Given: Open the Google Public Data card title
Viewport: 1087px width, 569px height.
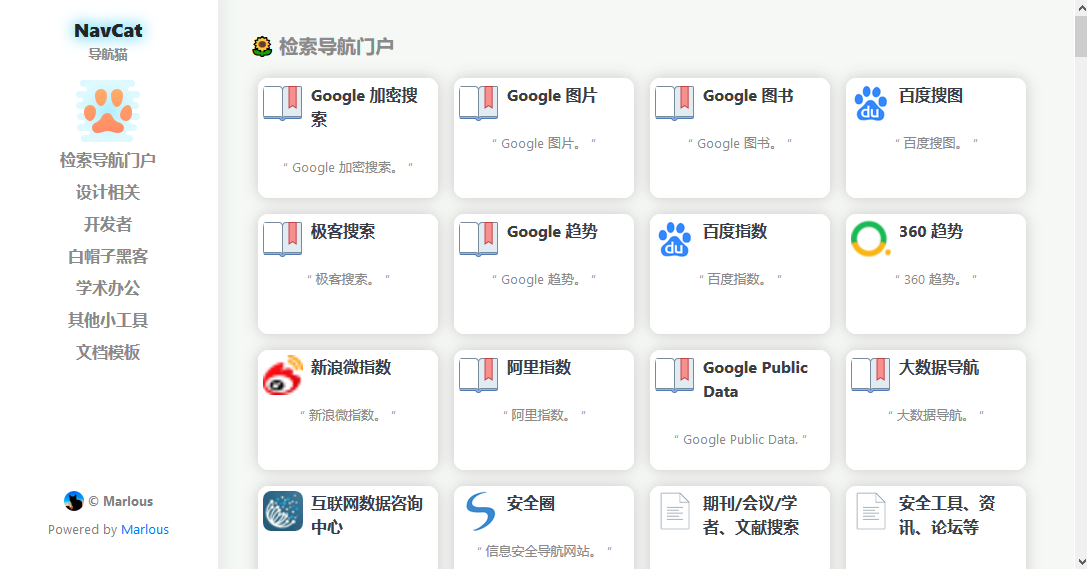Looking at the screenshot, I should [756, 379].
